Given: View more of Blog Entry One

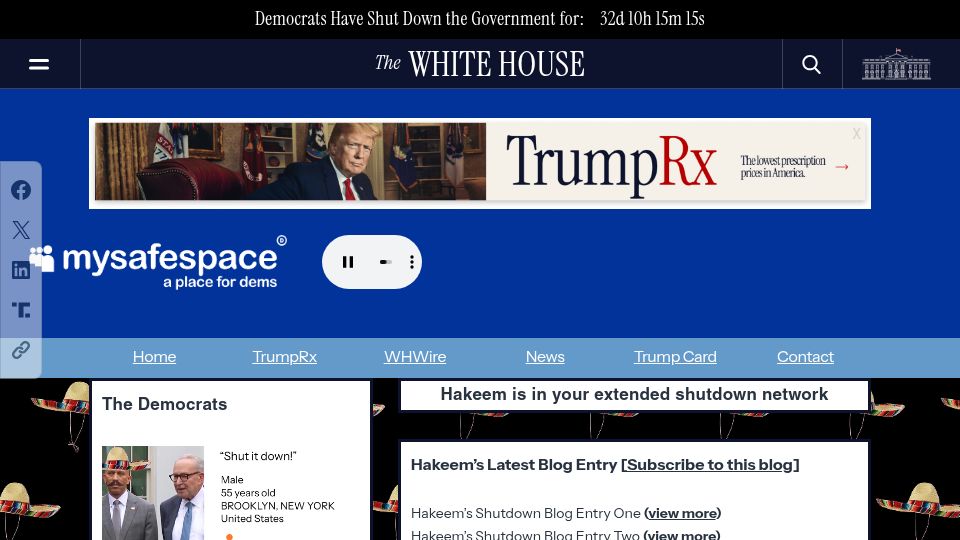Looking at the screenshot, I should coord(682,513).
